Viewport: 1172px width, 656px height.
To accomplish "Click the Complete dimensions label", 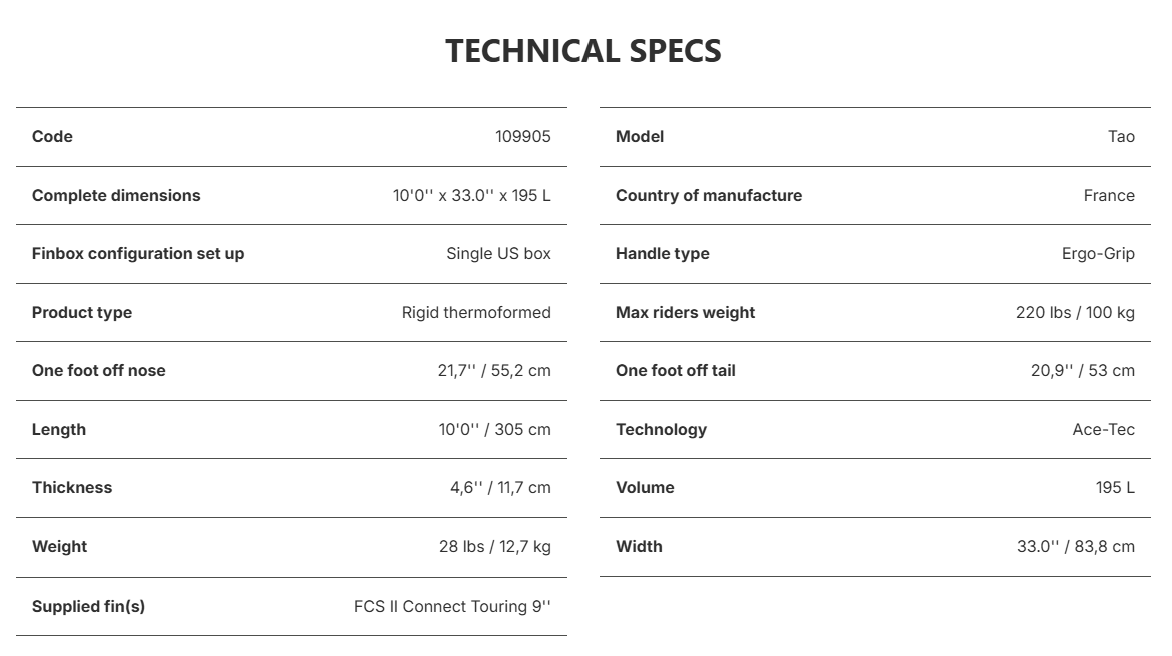I will 116,196.
